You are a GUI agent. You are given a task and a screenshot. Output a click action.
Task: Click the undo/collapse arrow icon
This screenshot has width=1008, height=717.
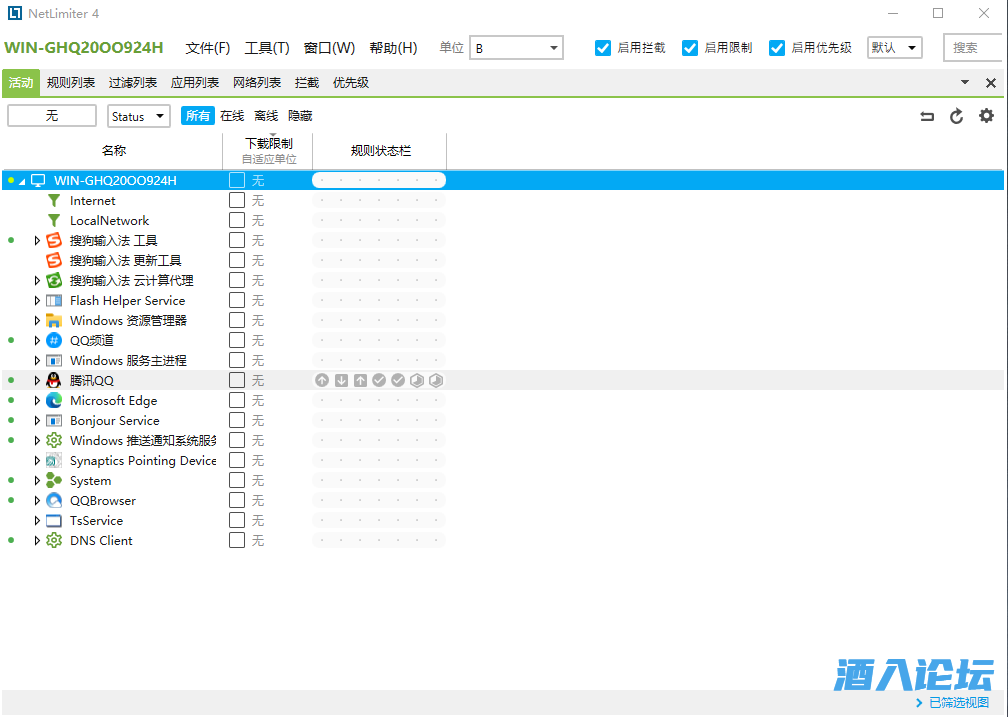click(927, 116)
